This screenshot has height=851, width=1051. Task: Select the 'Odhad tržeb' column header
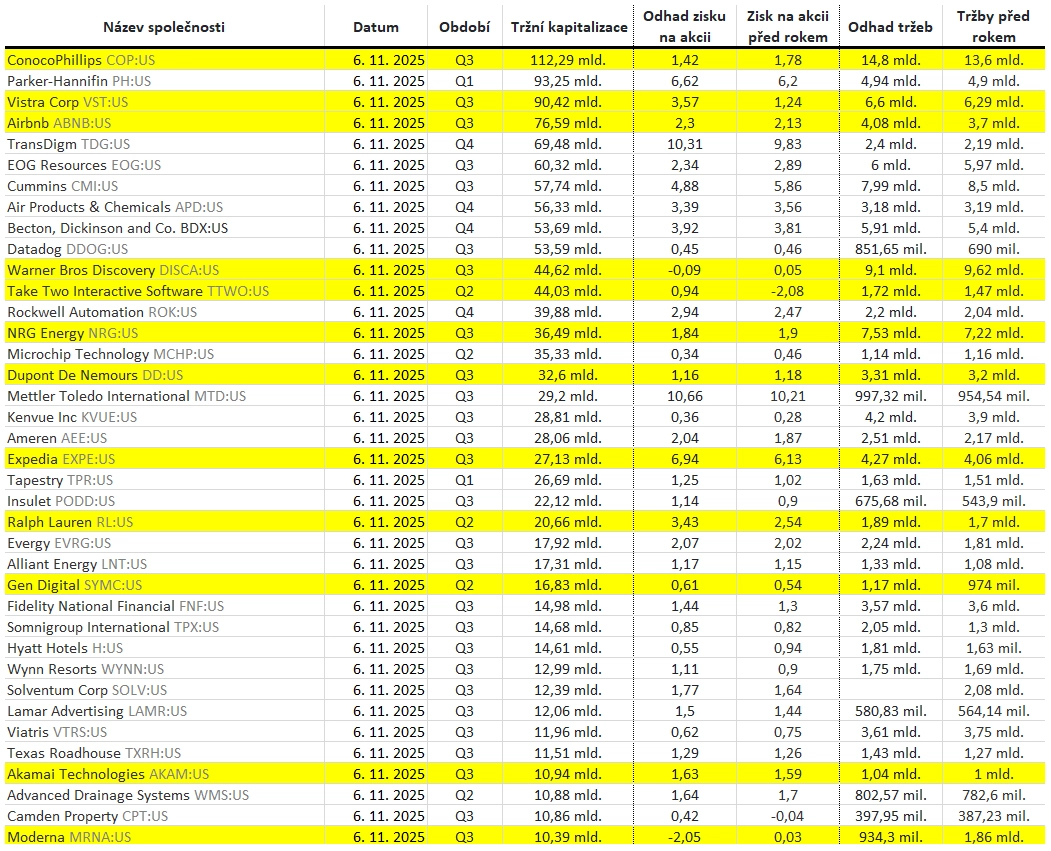point(889,27)
